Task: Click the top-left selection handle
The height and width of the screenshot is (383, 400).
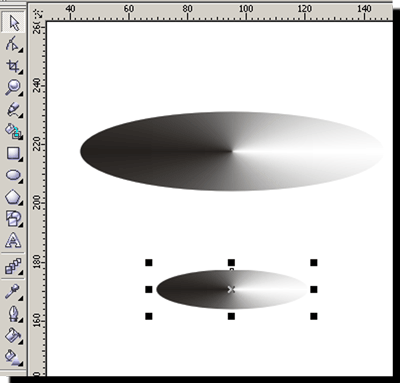Action: pos(149,263)
